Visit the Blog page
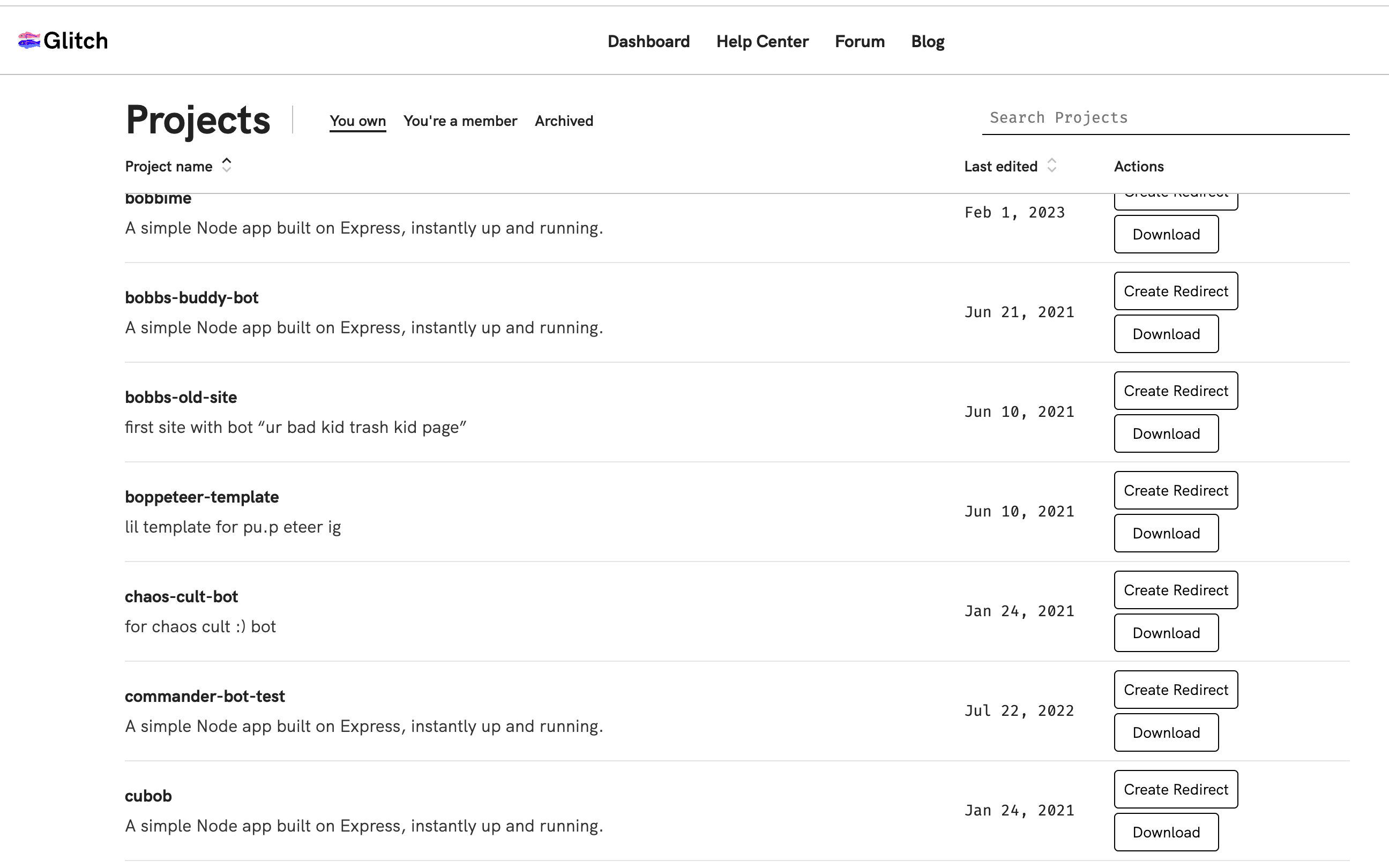1389x868 pixels. coord(928,41)
